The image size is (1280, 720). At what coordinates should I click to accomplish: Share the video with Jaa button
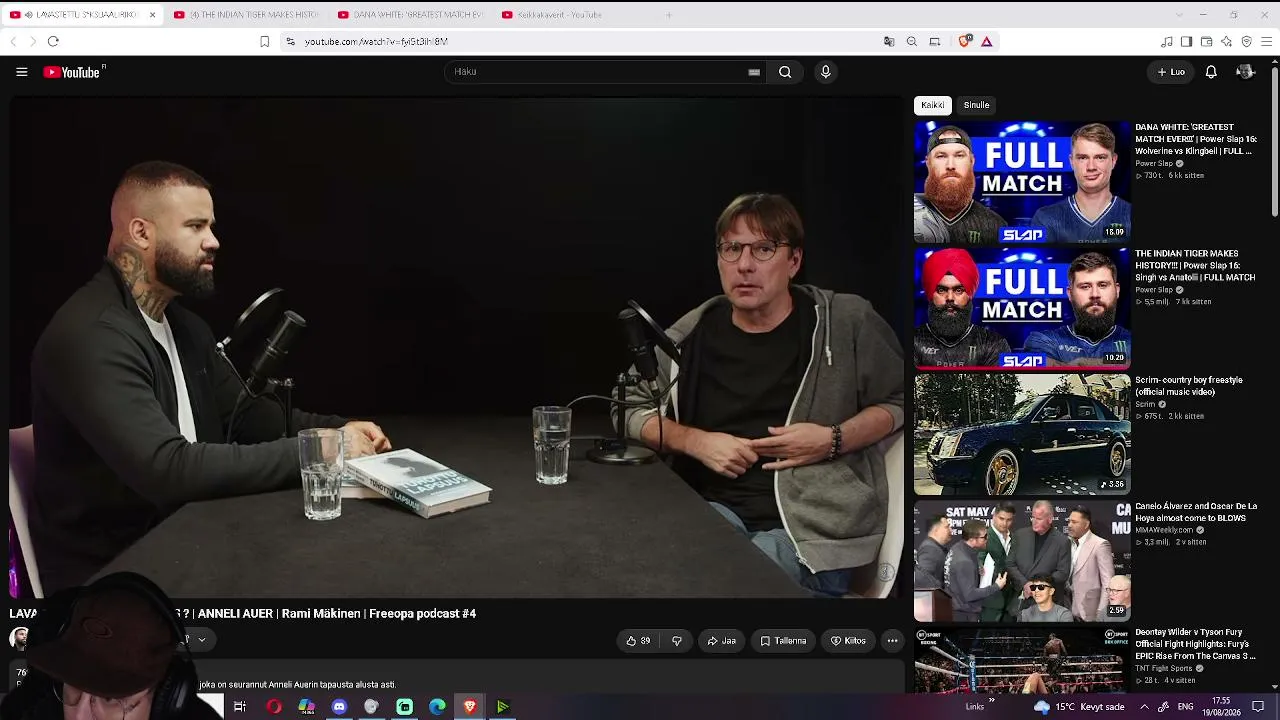pos(721,641)
